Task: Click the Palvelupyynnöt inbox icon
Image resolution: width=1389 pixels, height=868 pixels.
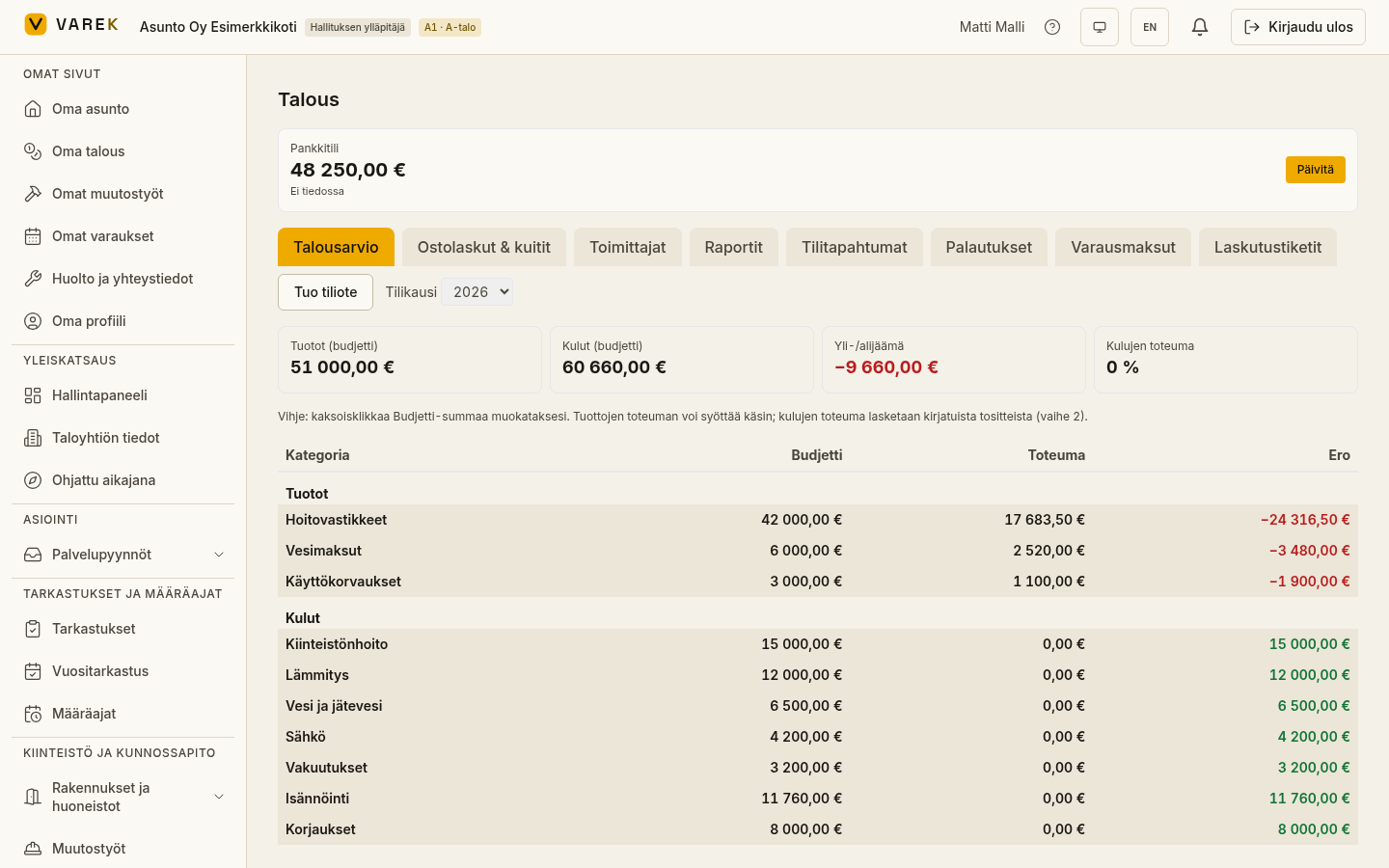Action: pos(33,555)
